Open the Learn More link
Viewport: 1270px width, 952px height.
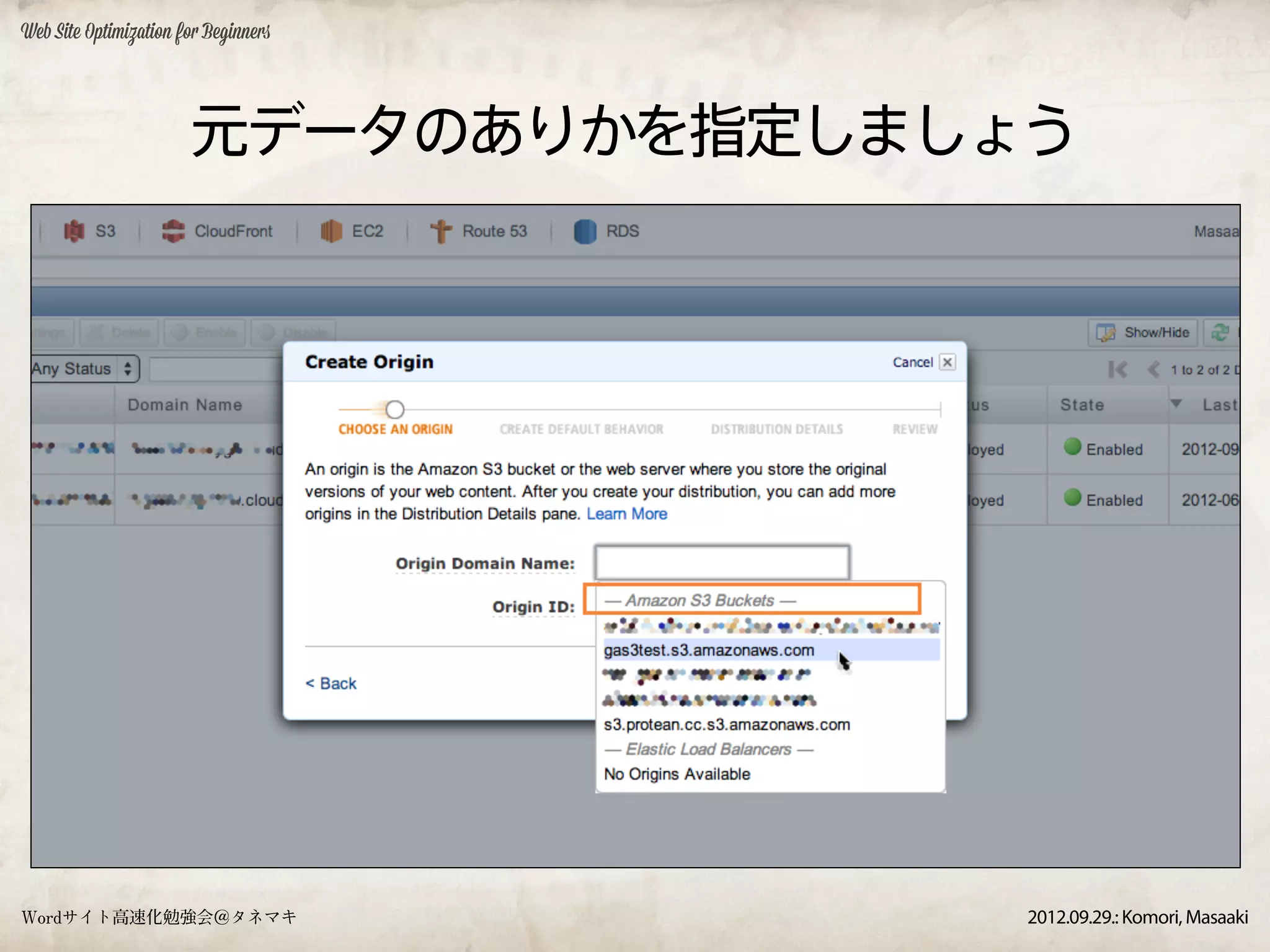627,514
